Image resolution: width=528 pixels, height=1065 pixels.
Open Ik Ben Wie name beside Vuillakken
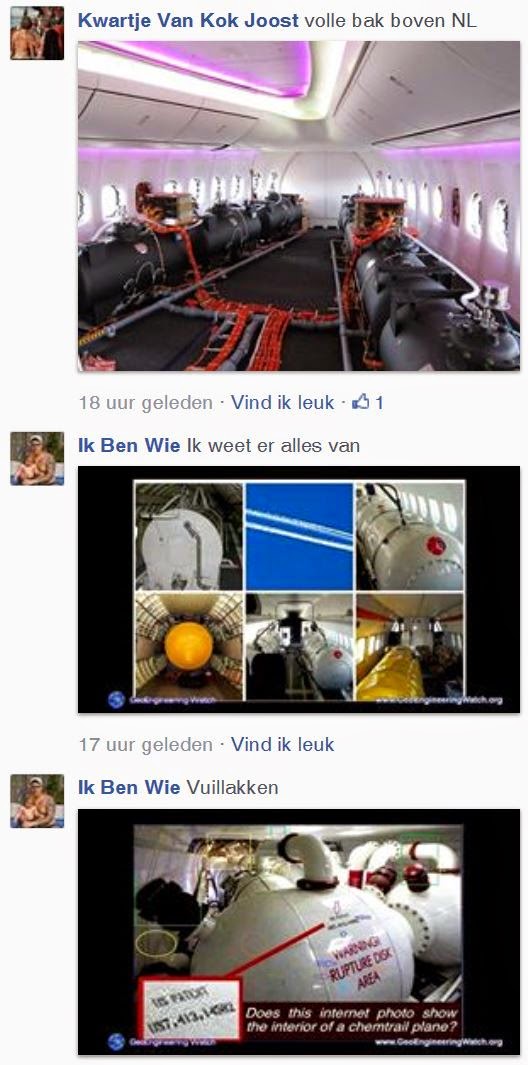[129, 787]
